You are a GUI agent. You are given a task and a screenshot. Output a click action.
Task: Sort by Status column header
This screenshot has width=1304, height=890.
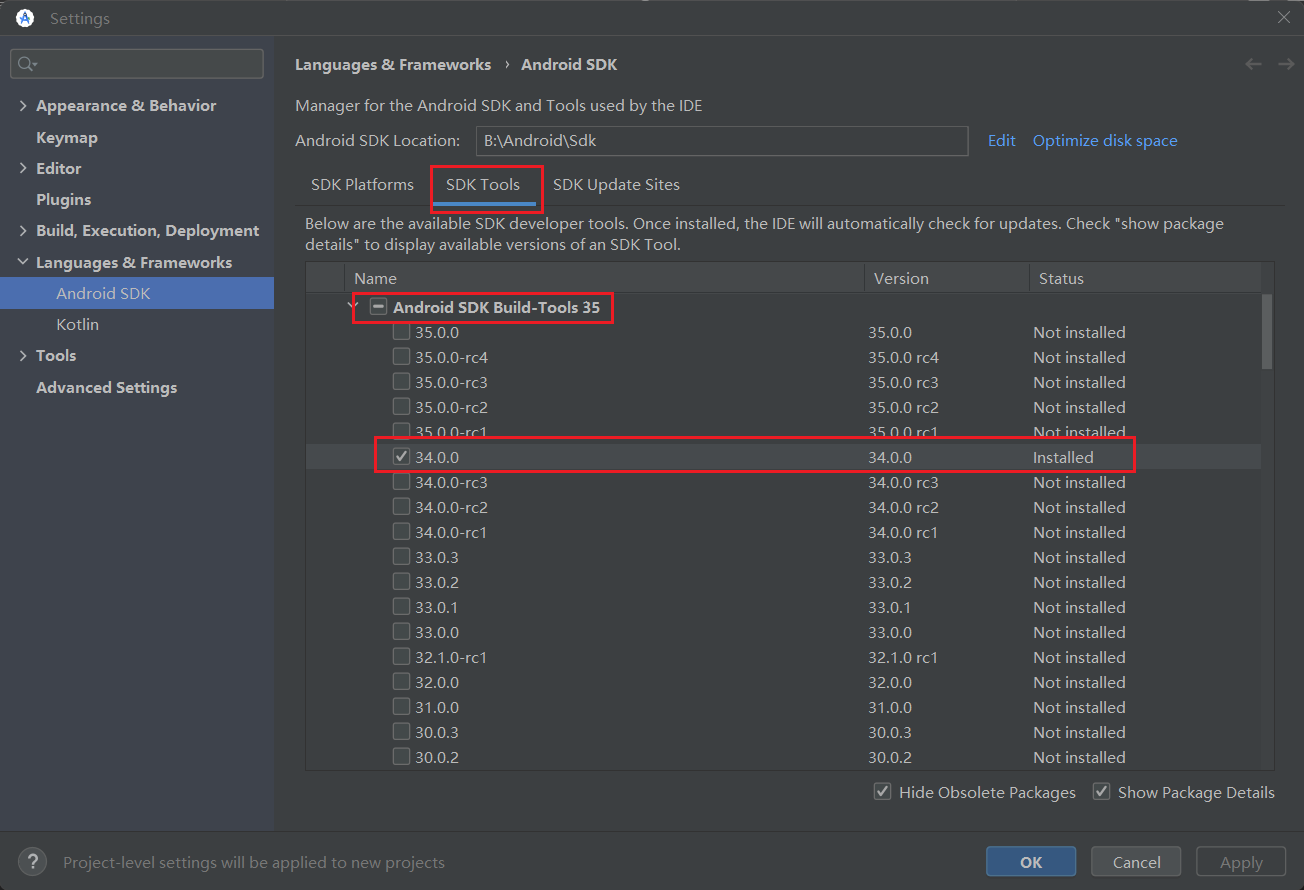(1145, 278)
